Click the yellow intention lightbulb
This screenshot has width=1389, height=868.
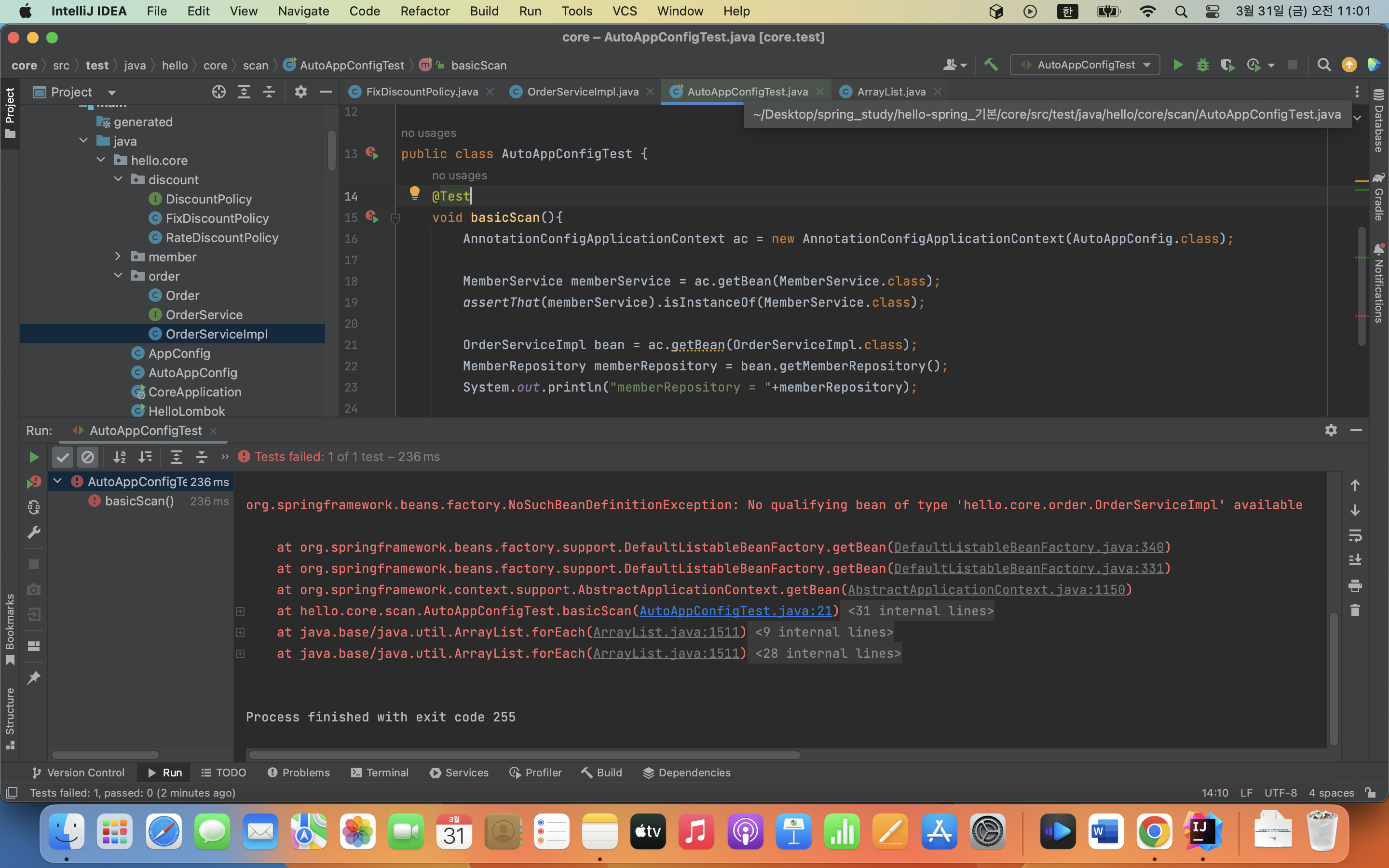[414, 193]
